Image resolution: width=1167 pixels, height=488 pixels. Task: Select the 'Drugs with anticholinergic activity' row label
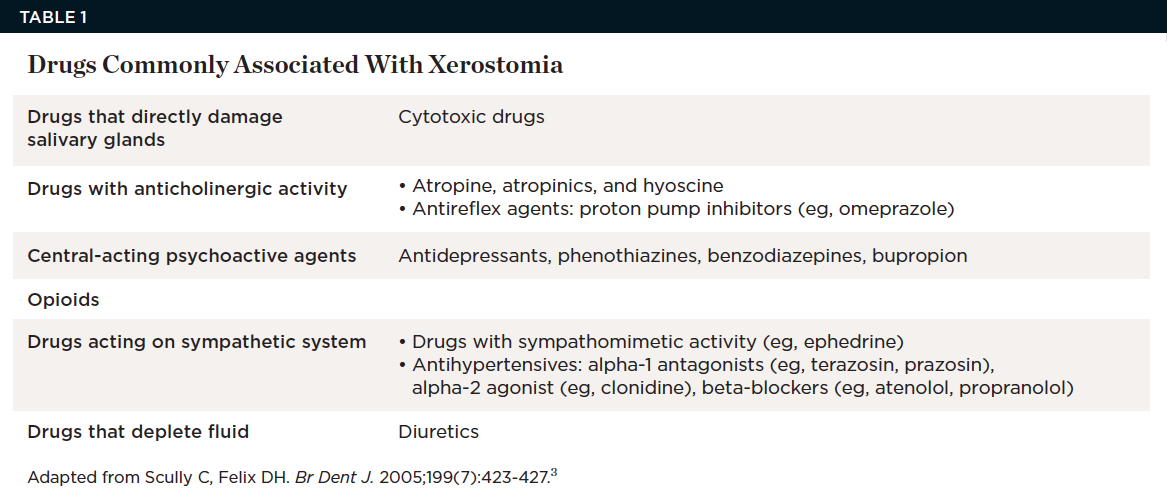(x=187, y=188)
